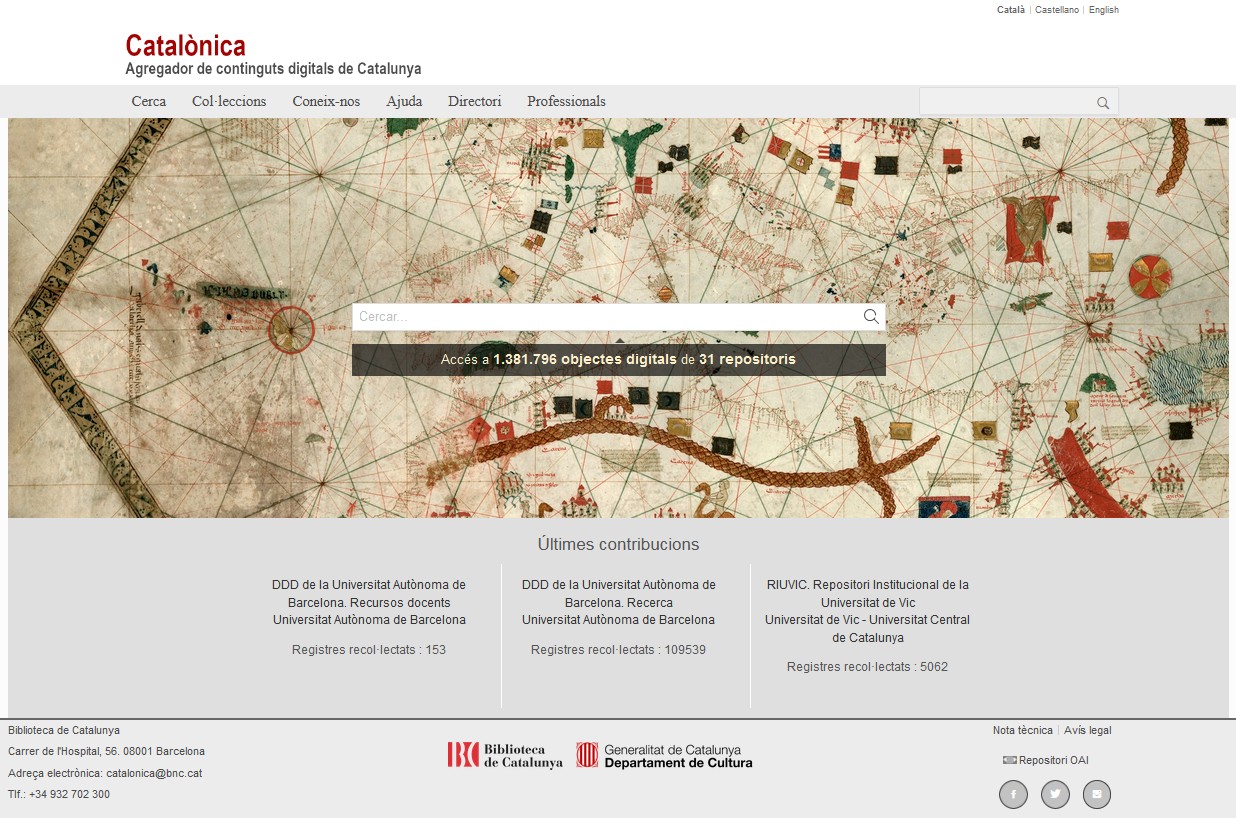
Task: Click the email envelope icon in the footer
Action: click(1097, 795)
